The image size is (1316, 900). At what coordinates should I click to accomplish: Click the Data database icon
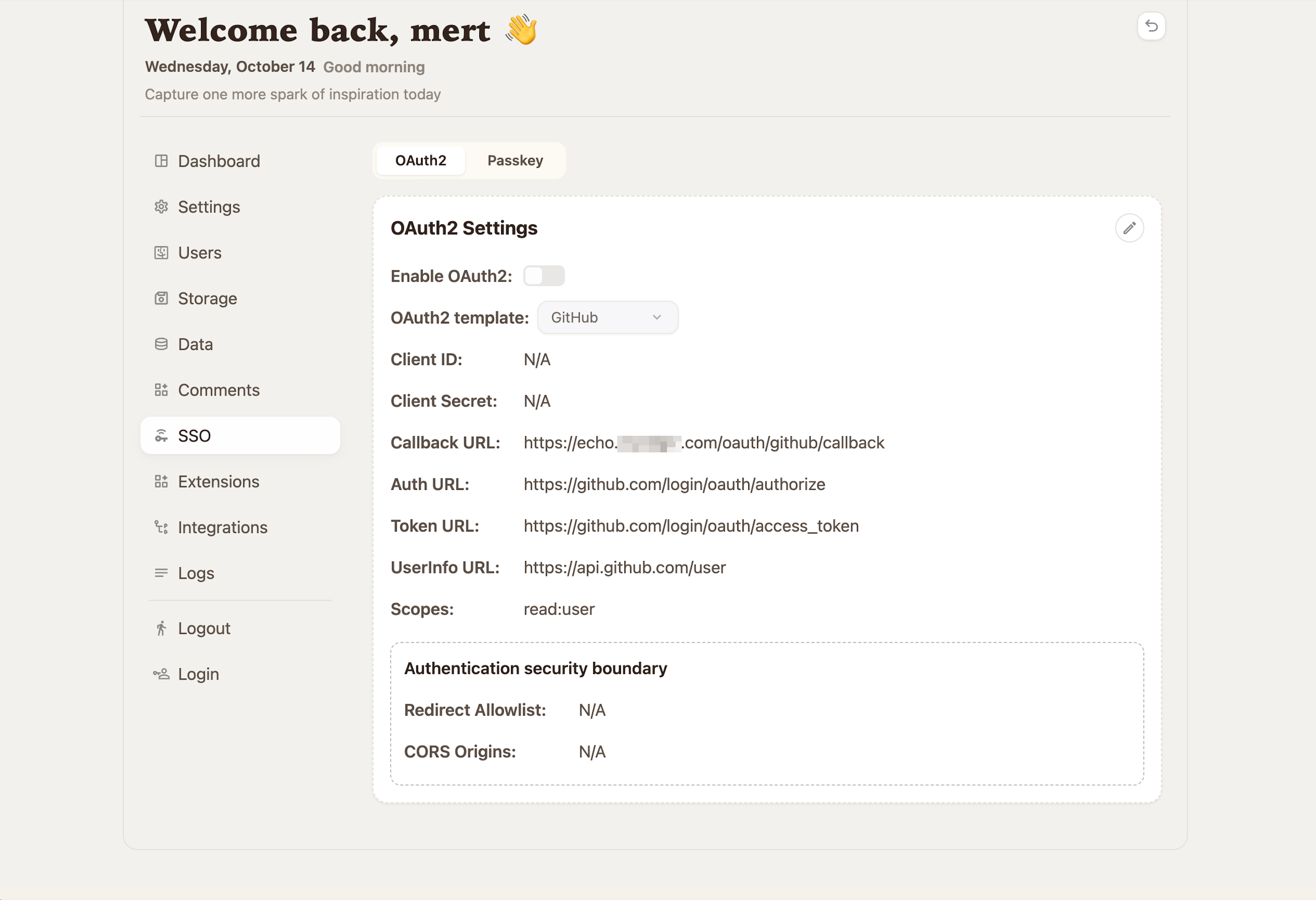161,344
